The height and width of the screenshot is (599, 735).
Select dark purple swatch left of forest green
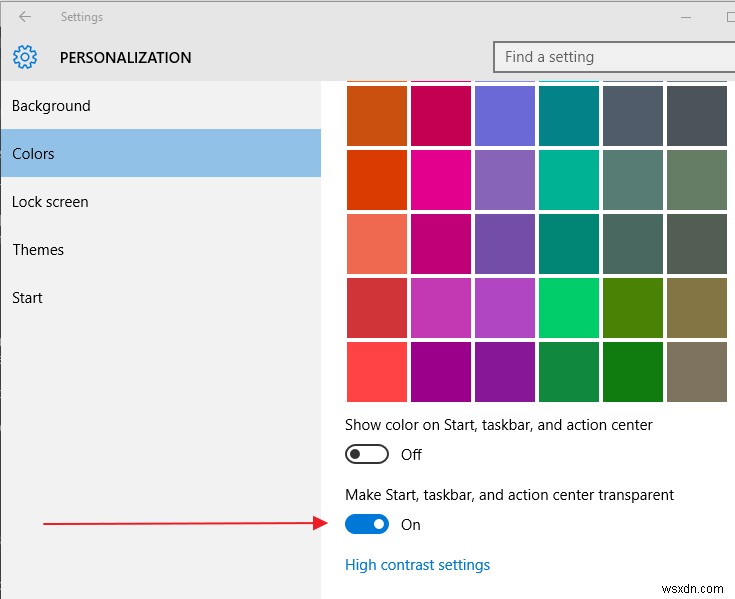505,372
